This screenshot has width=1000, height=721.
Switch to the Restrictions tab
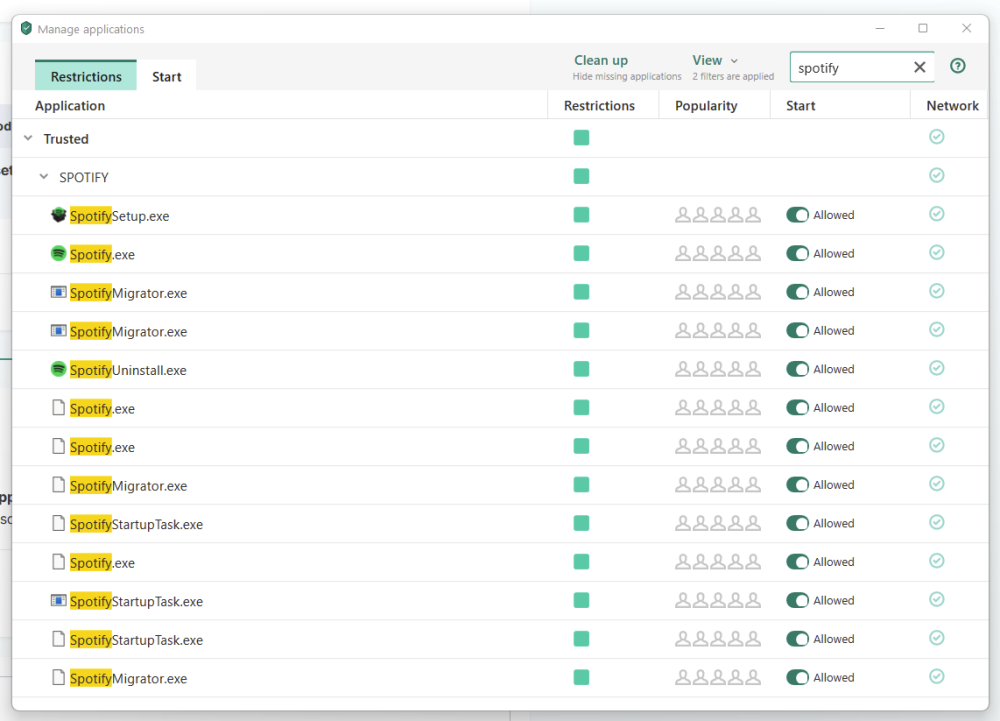point(85,76)
